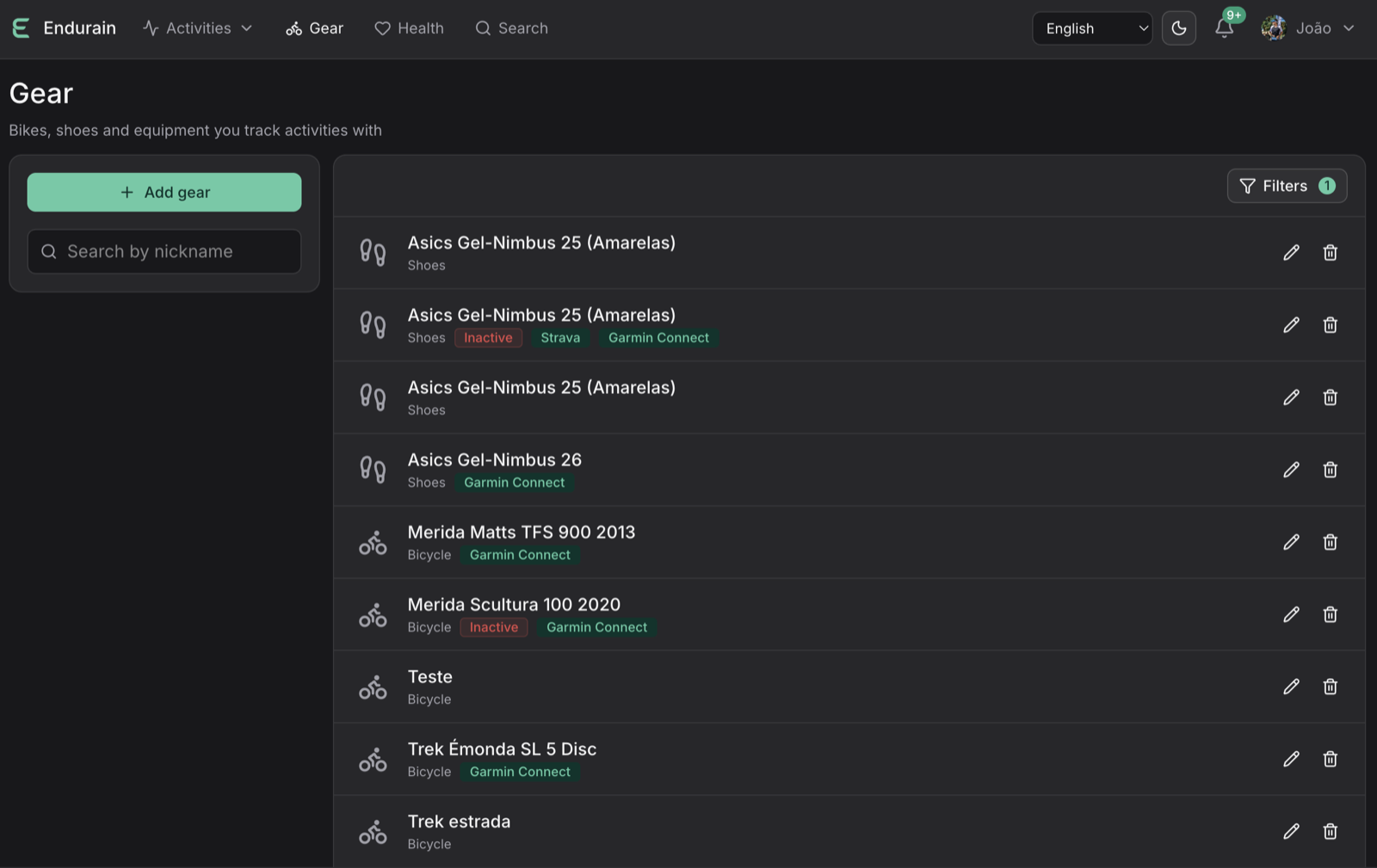Screen dimensions: 1377x868
Task: Click the Endurain logo icon
Action: [x=21, y=28]
